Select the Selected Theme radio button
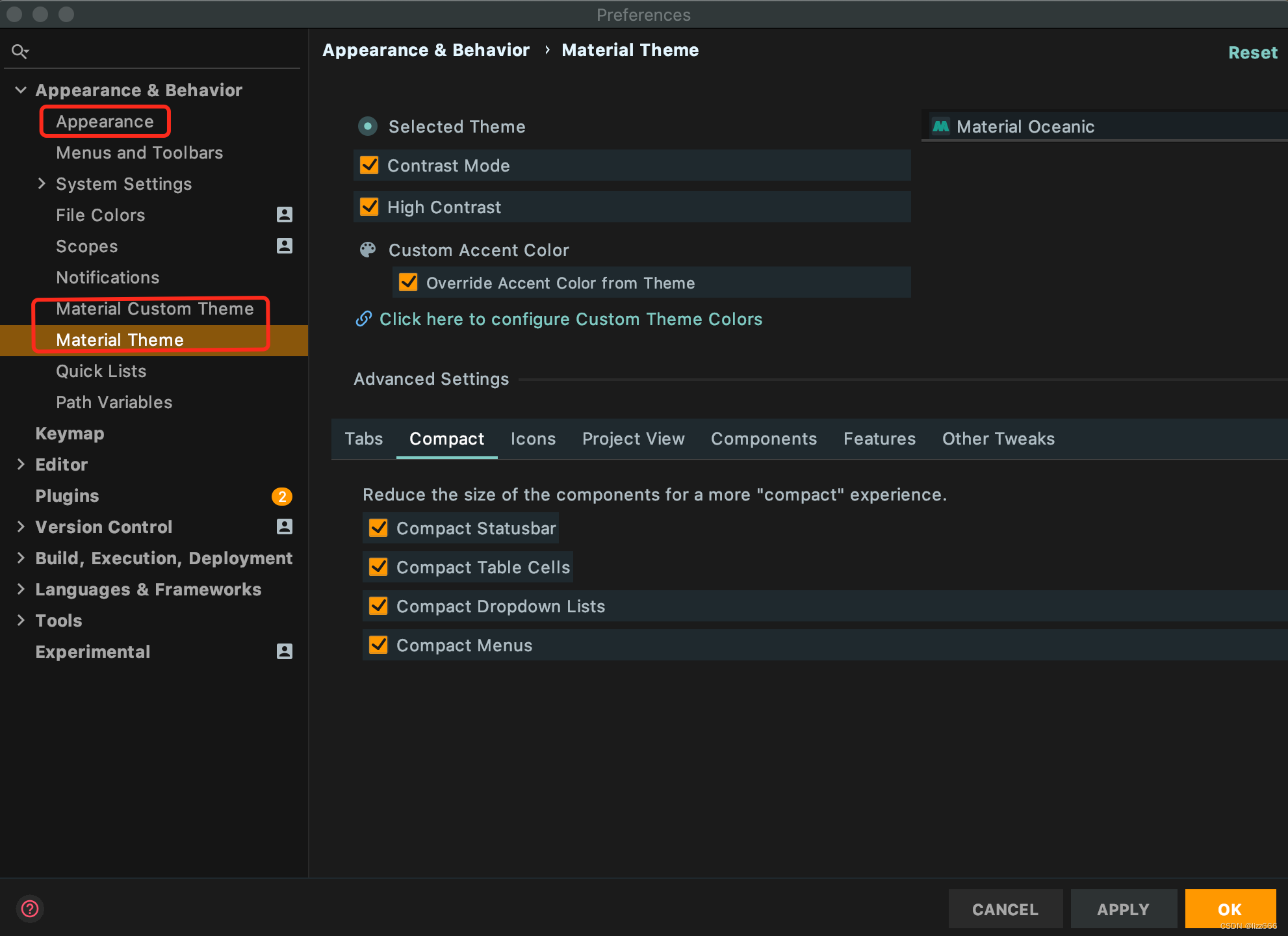1288x936 pixels. pyautogui.click(x=368, y=126)
